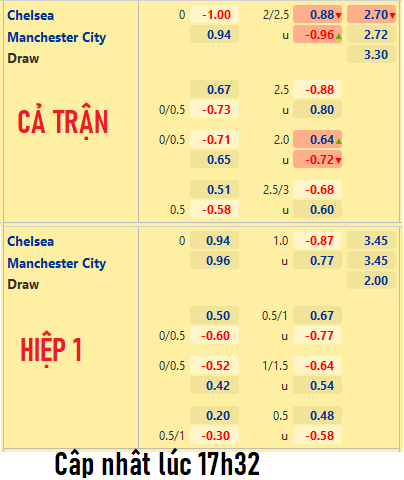Select Chelsea win 1X2 odds 2.70

[371, 14]
